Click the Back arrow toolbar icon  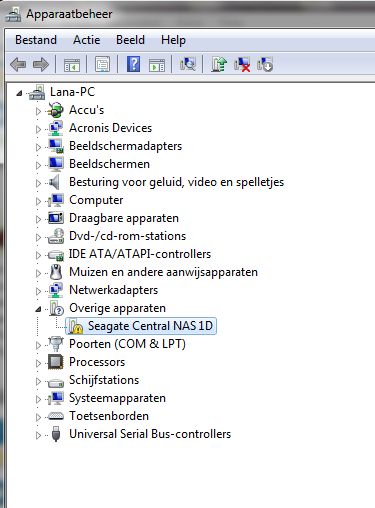click(x=18, y=64)
